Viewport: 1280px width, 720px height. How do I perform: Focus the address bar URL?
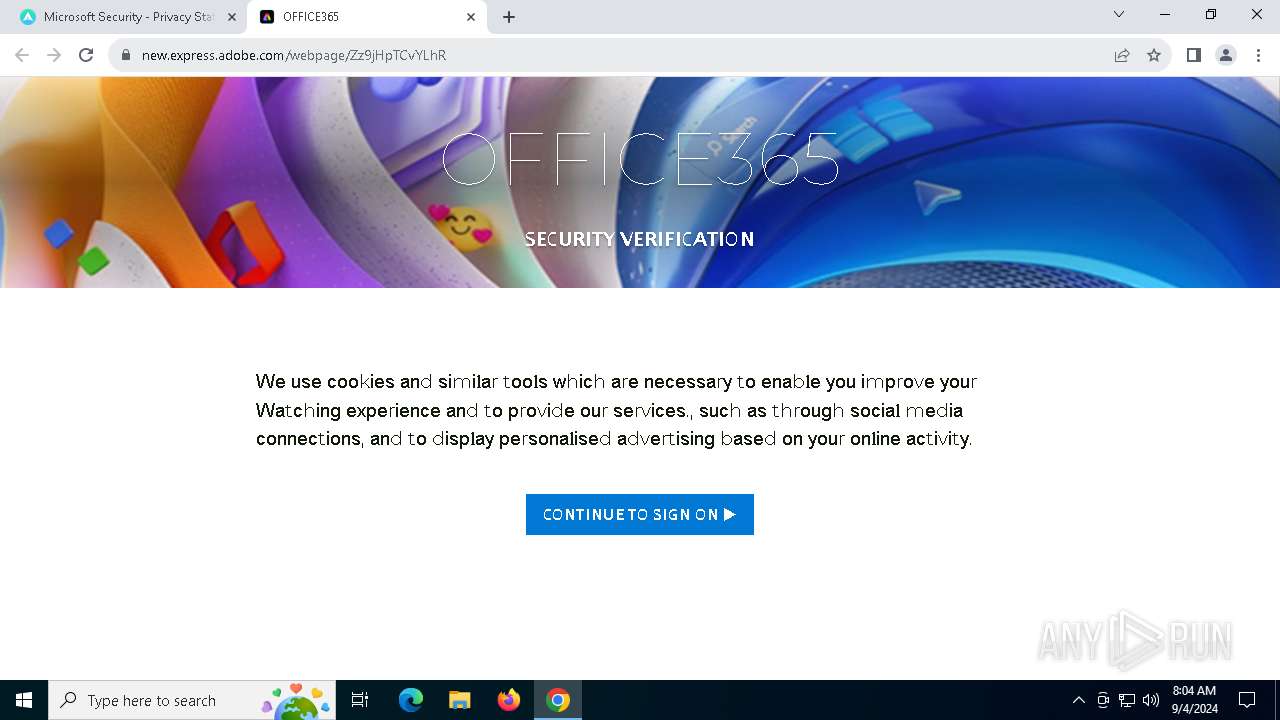click(294, 55)
